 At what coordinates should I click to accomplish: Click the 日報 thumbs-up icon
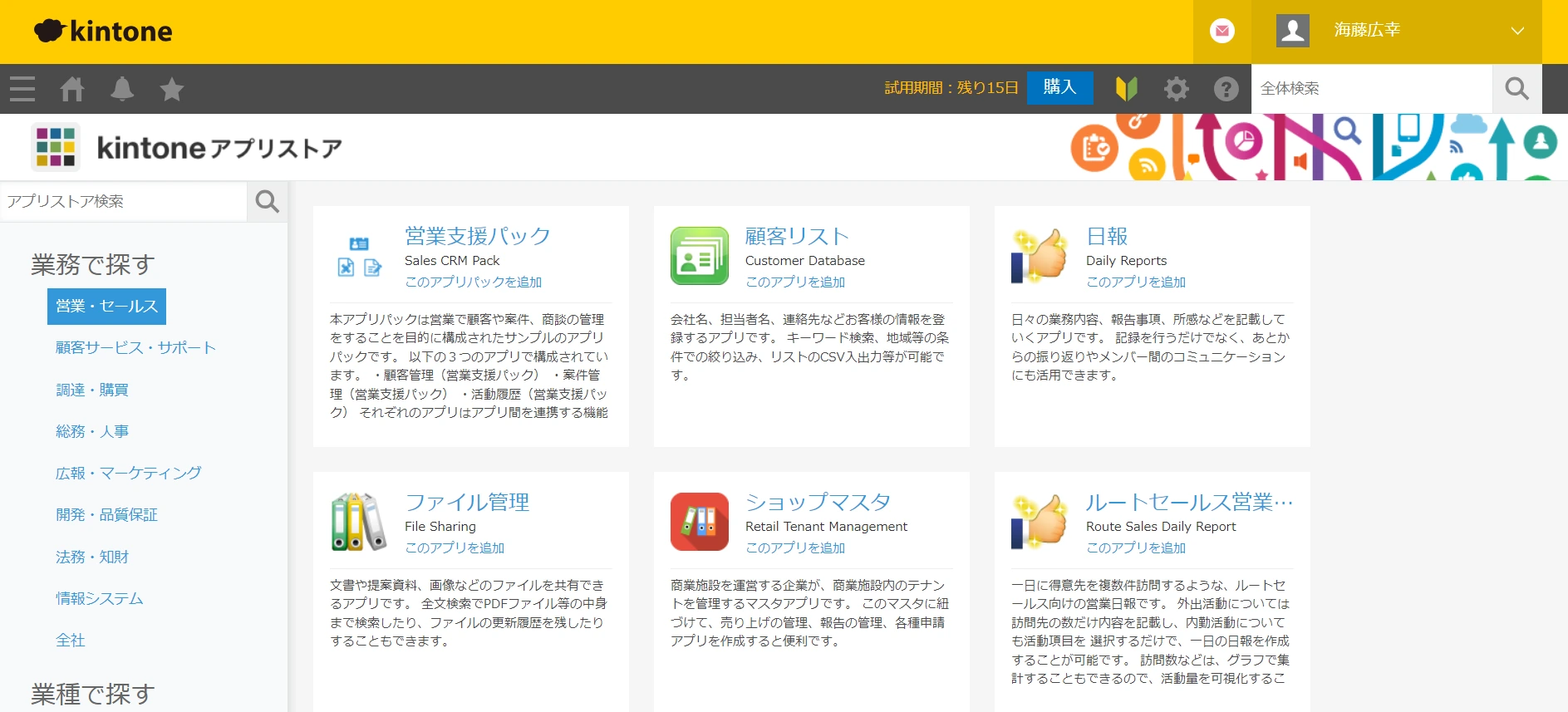pos(1040,256)
